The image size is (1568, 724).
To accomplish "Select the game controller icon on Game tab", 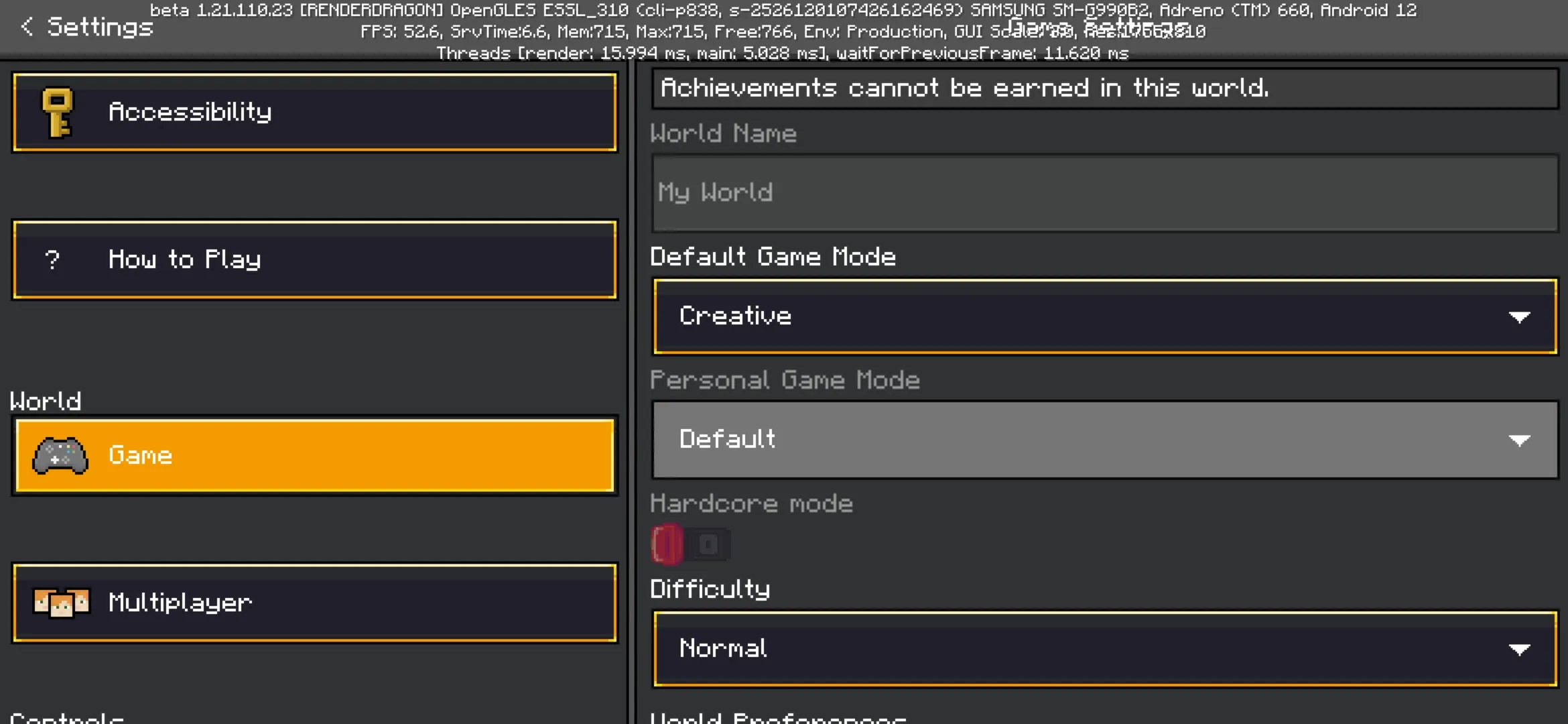I will (x=59, y=456).
